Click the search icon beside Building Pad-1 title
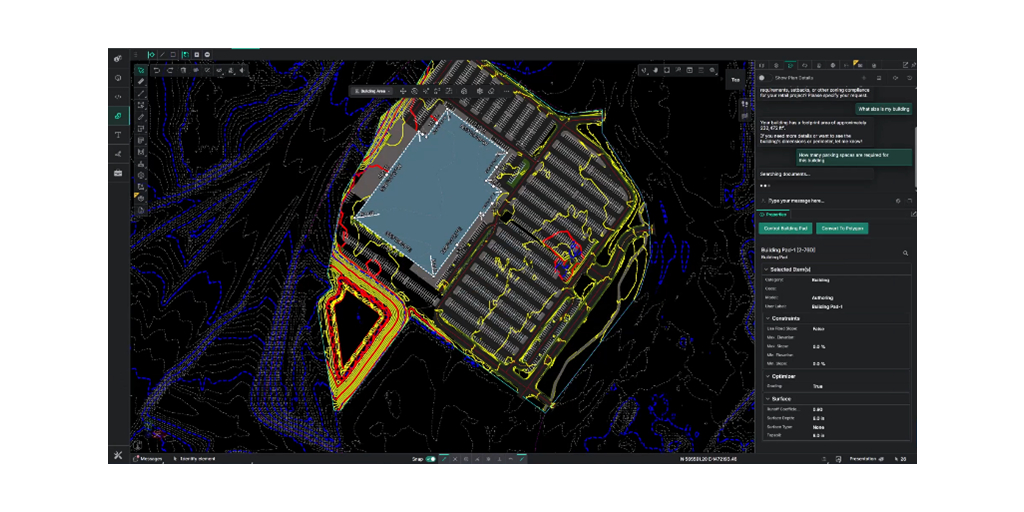1024x512 pixels. point(905,254)
